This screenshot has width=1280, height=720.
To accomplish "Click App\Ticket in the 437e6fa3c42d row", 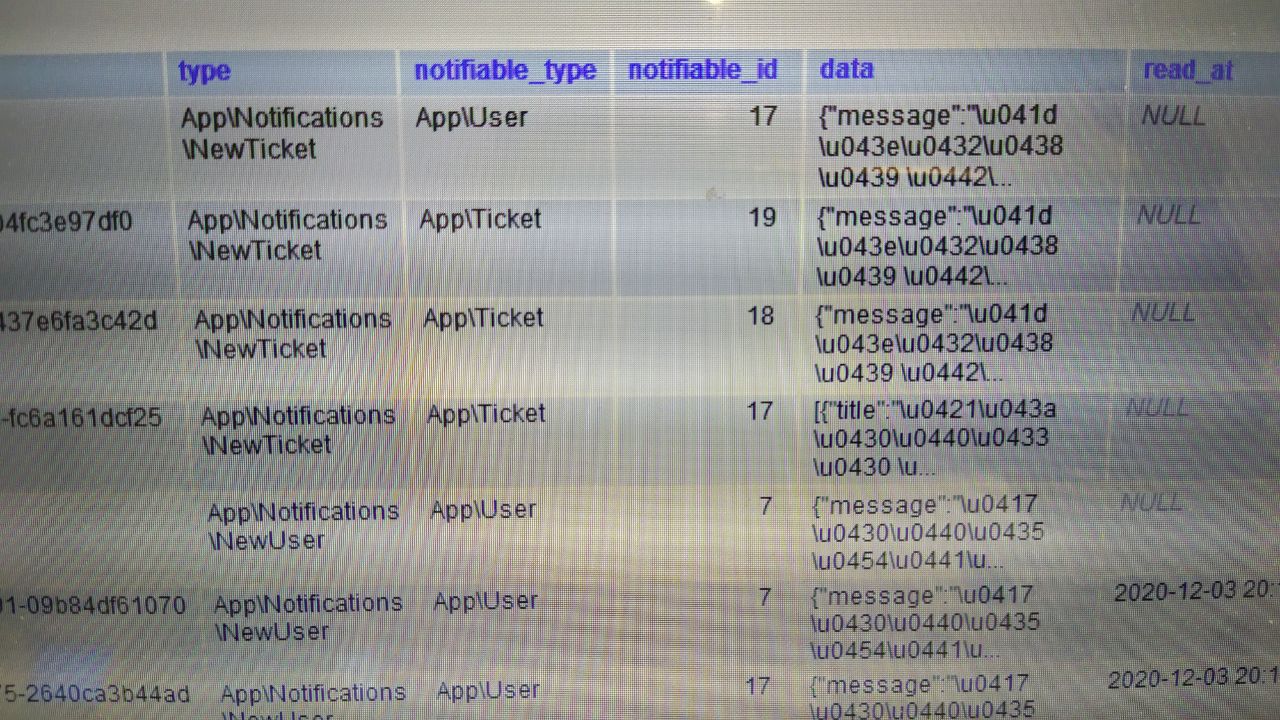I will point(483,318).
